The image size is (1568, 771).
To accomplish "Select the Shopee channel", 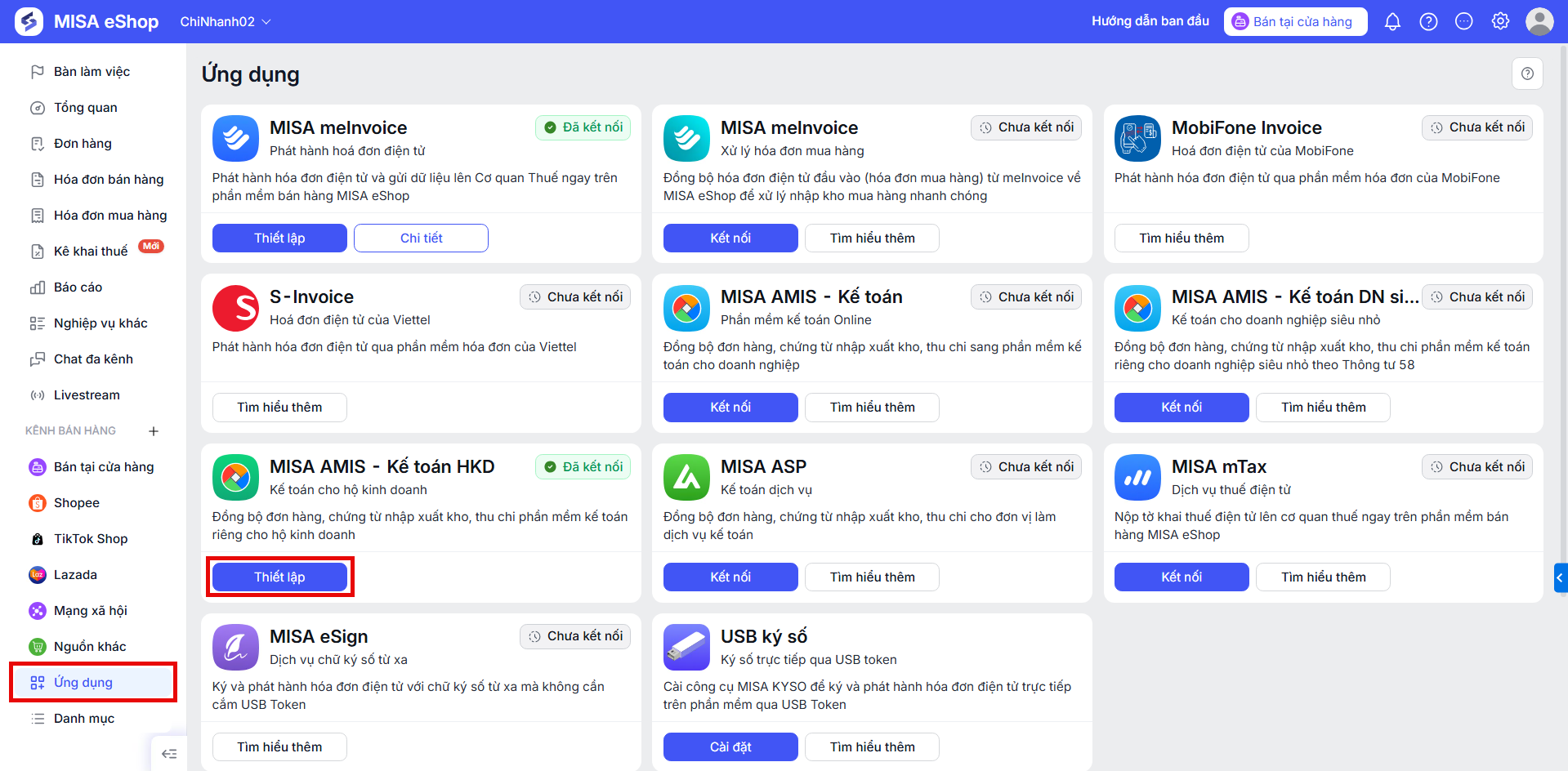I will point(93,503).
